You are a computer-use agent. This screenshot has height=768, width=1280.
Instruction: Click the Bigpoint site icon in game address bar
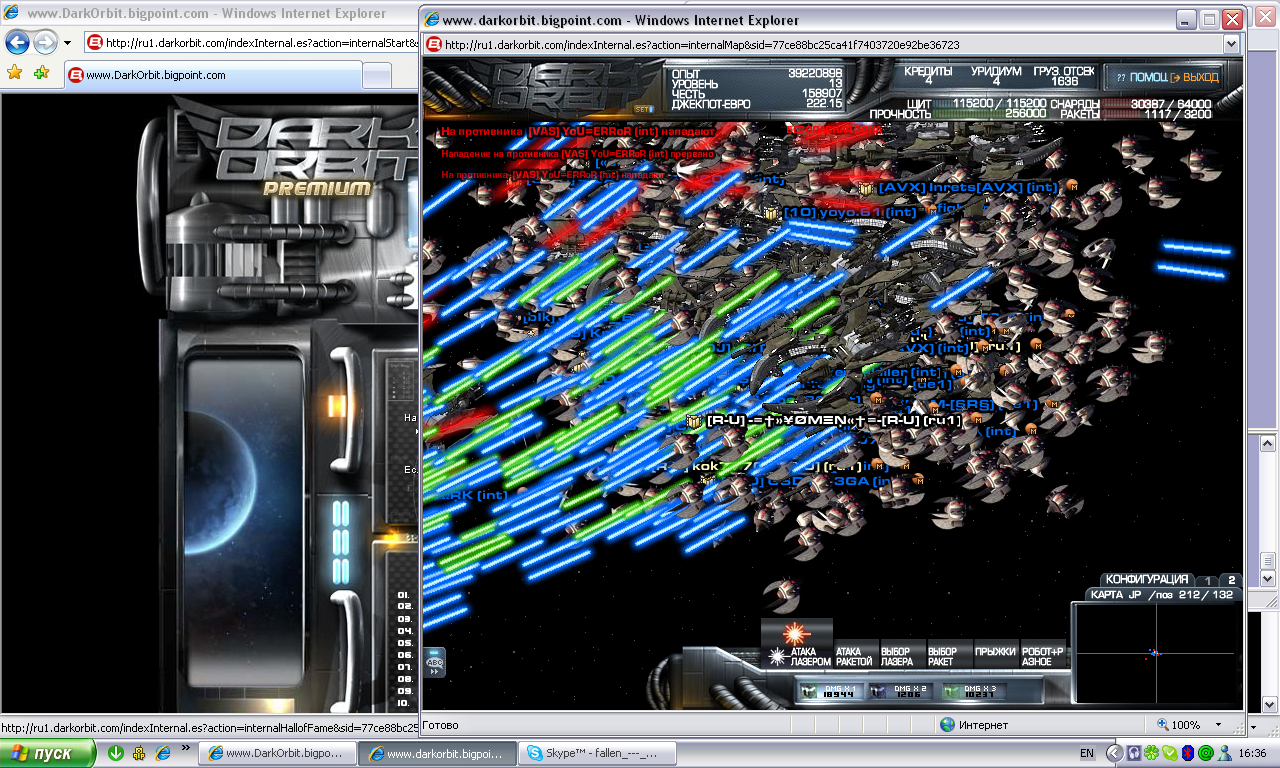pos(434,45)
